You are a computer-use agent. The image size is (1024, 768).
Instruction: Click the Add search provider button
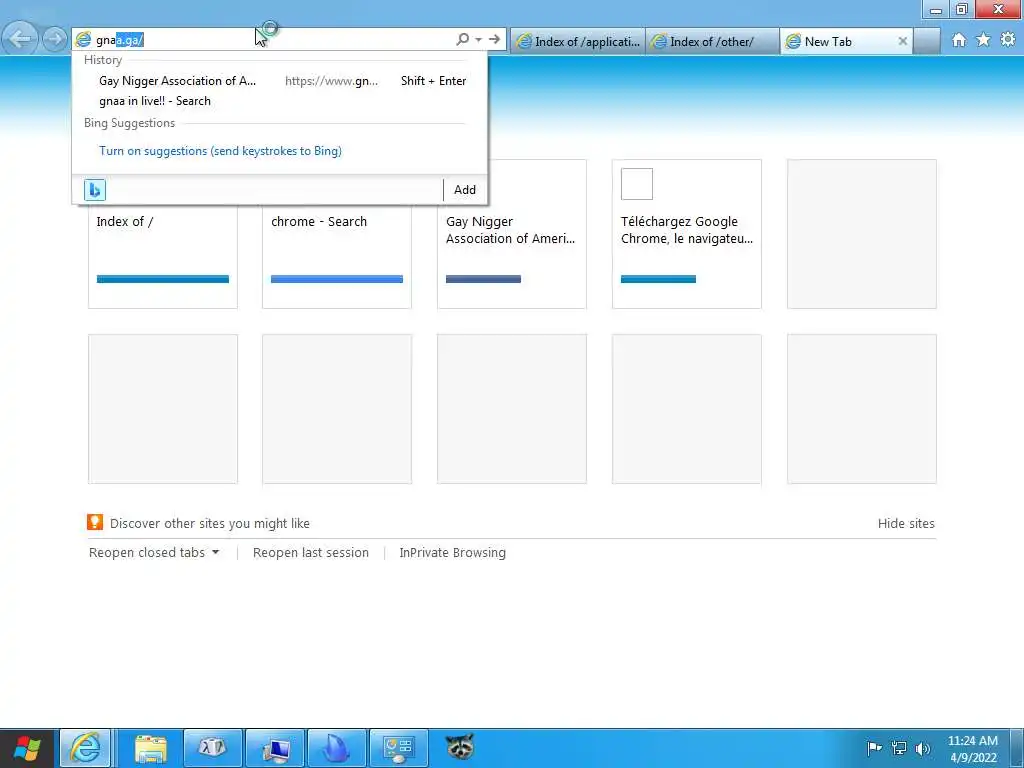465,190
